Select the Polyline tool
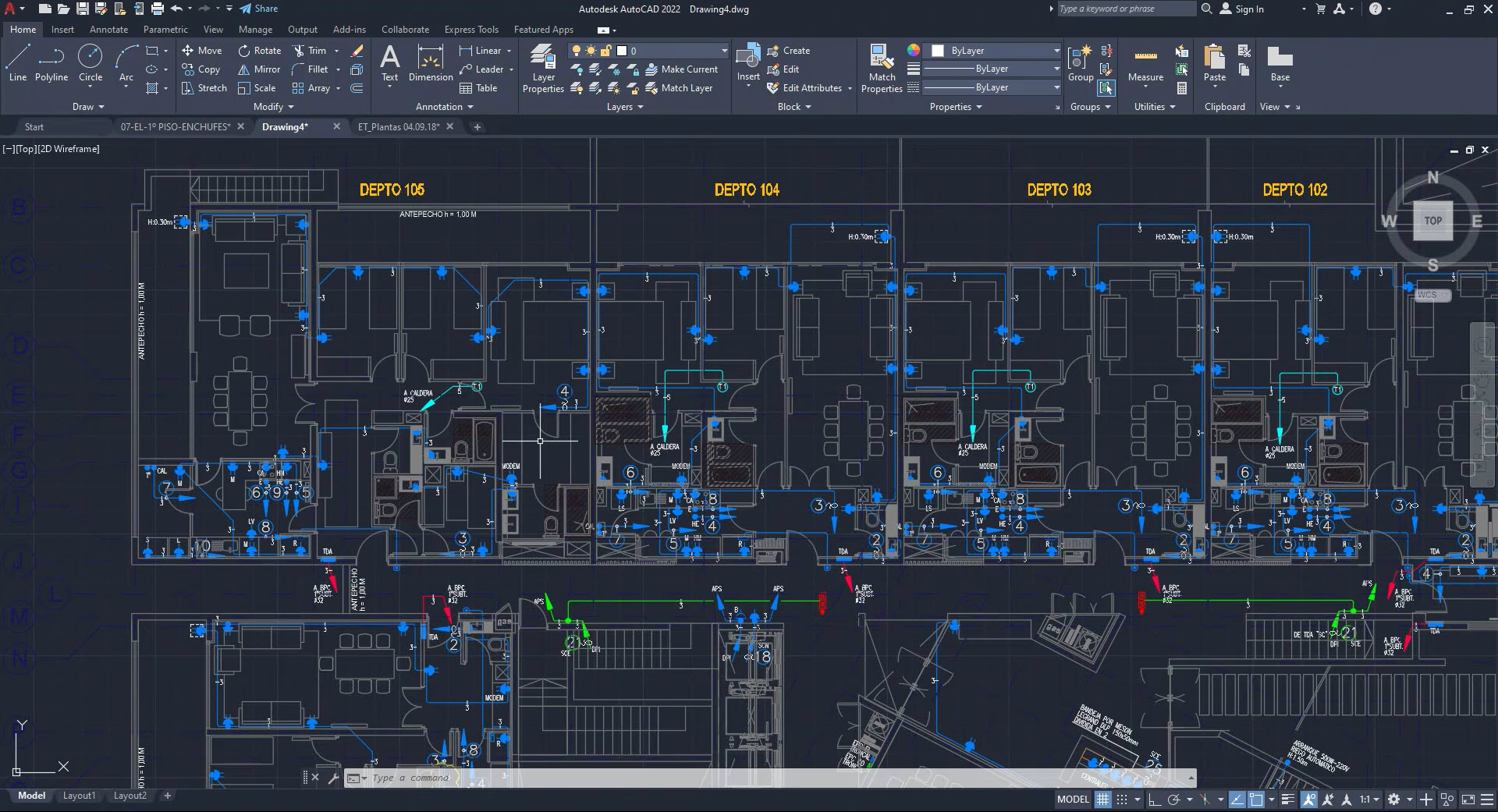 [51, 62]
